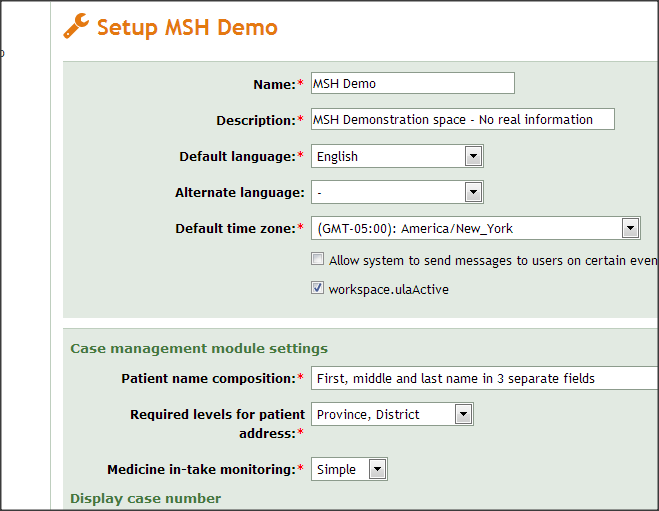Click the Description text field
This screenshot has width=659, height=511.
pos(463,119)
